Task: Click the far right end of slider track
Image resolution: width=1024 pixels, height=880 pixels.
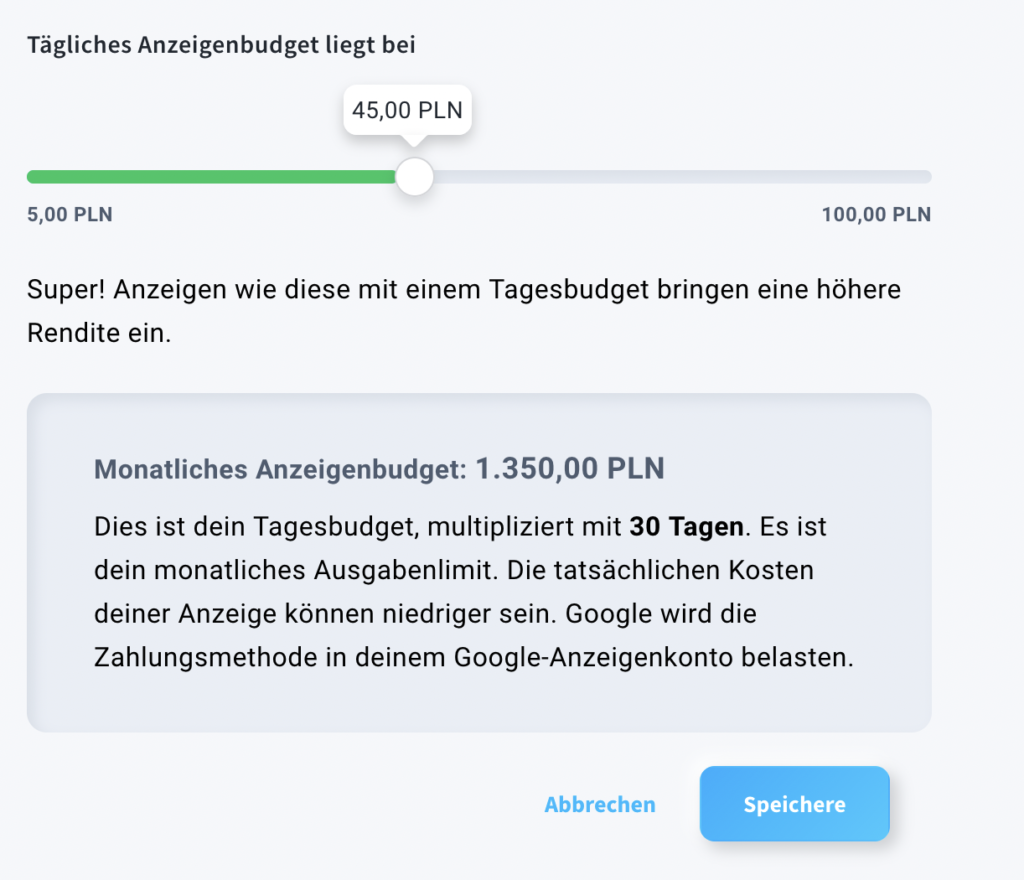Action: [926, 177]
